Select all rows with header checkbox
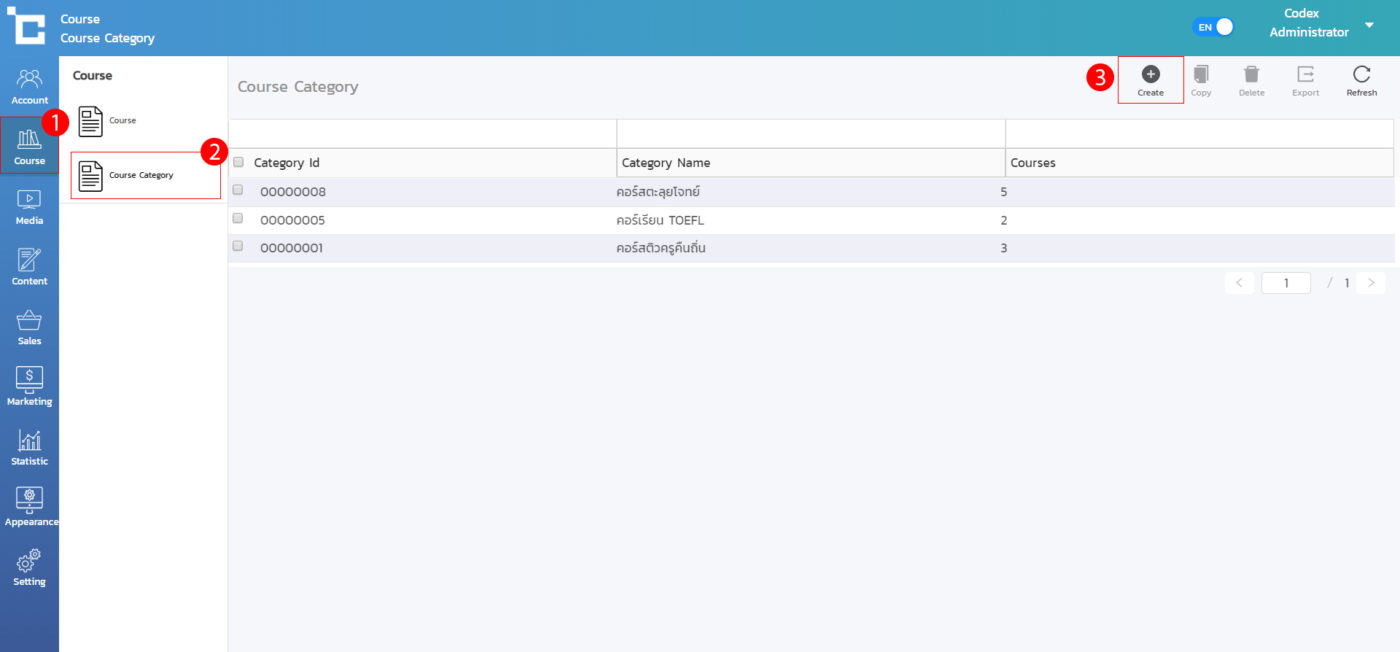 [238, 162]
